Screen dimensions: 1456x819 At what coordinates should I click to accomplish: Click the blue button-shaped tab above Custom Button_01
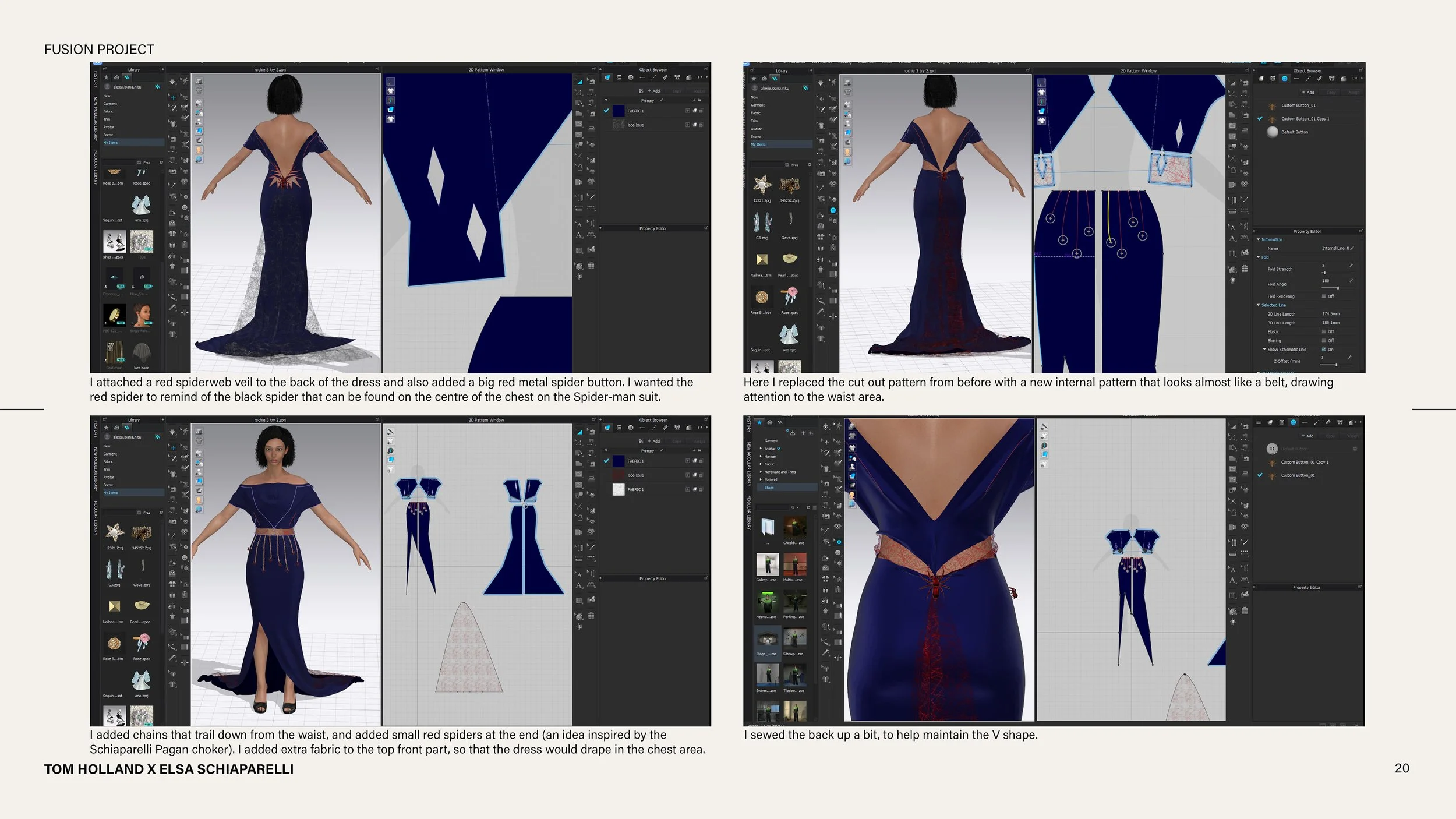point(1284,79)
